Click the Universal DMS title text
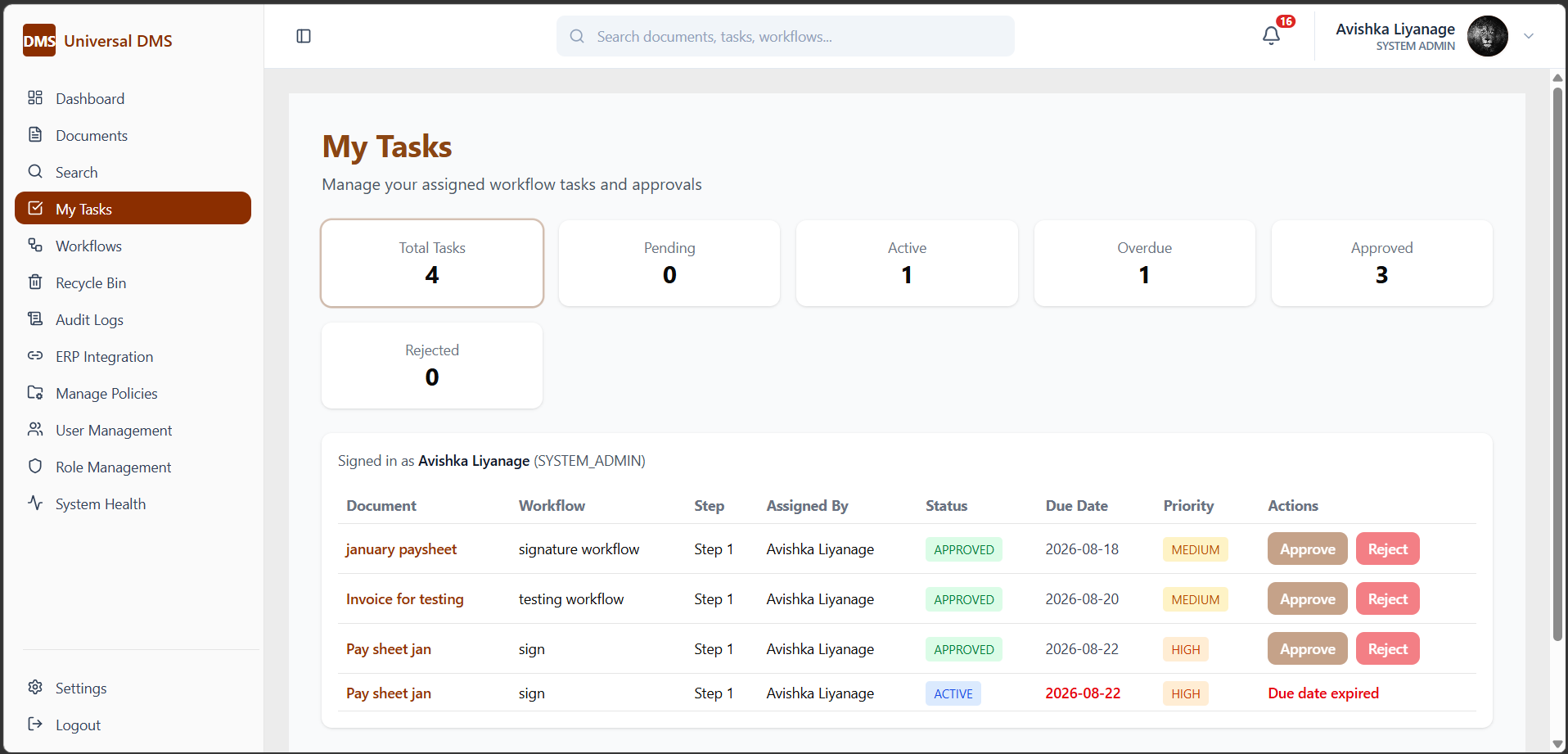The width and height of the screenshot is (1568, 754). [118, 41]
